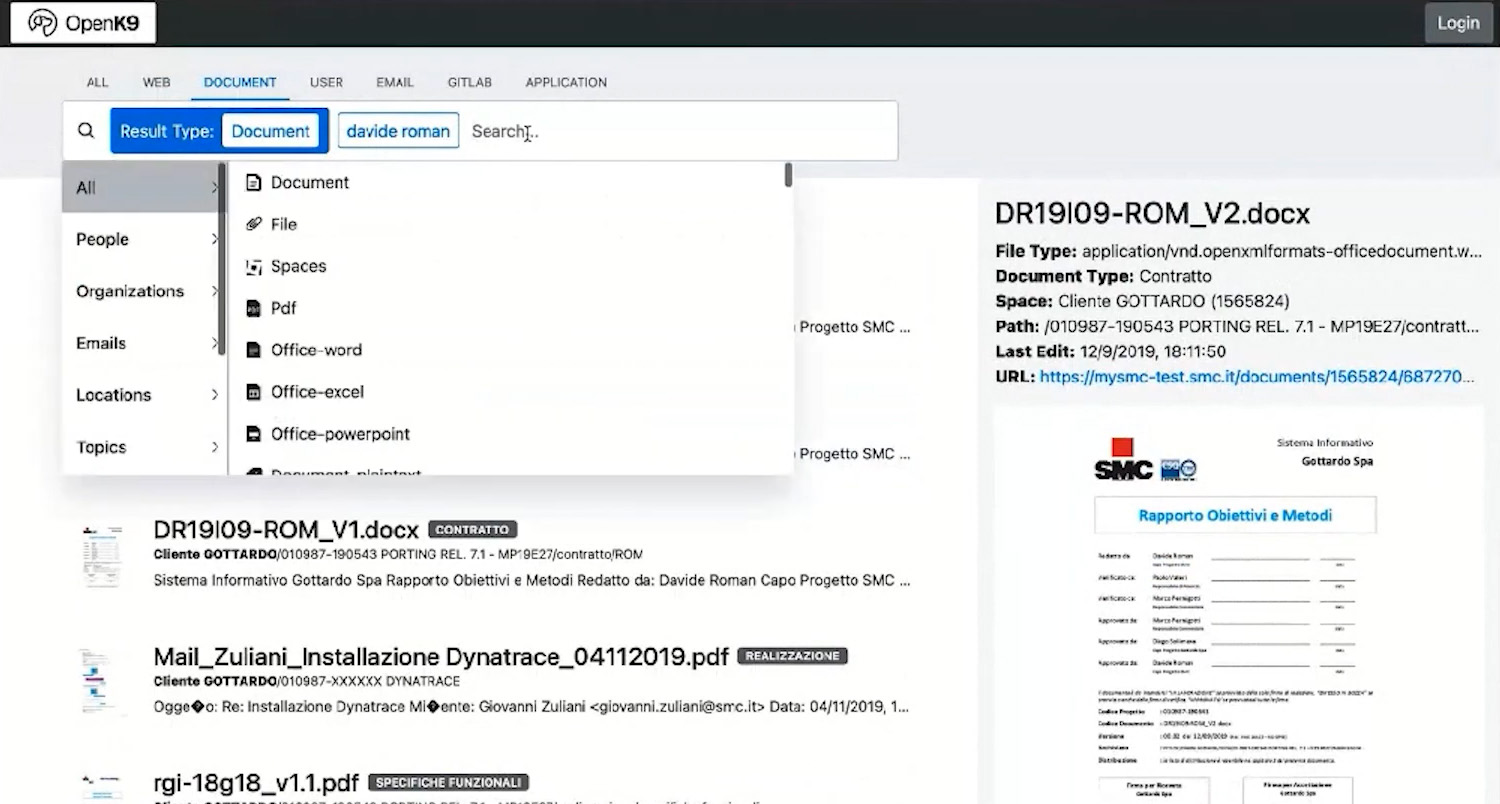Click the Spaces icon in suggestions

coord(254,267)
